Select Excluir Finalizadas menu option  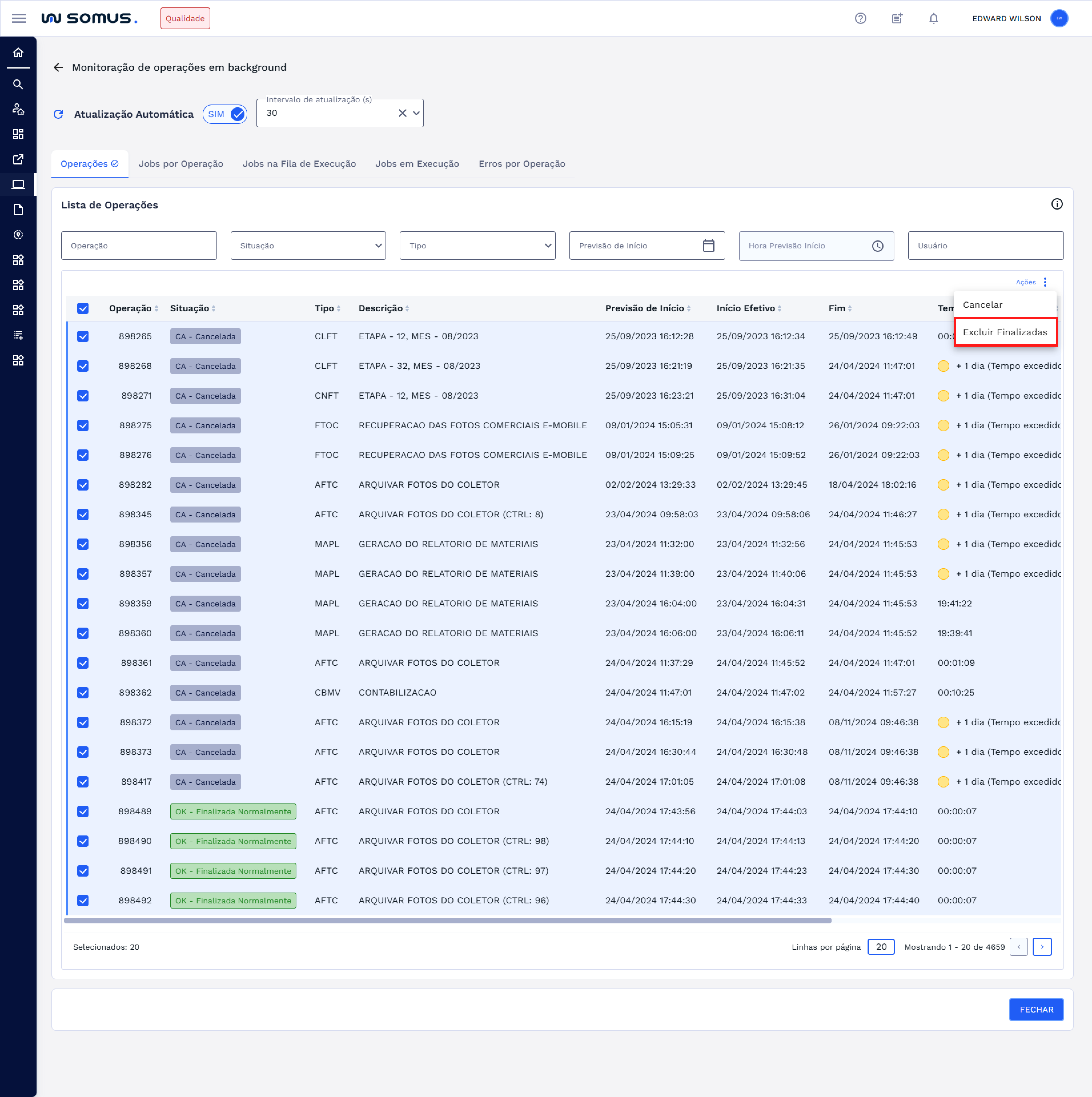coord(1005,332)
